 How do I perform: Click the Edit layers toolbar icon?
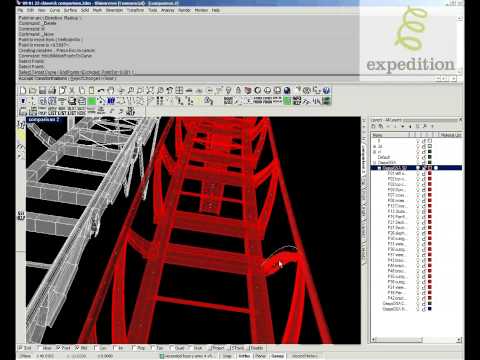(248, 90)
